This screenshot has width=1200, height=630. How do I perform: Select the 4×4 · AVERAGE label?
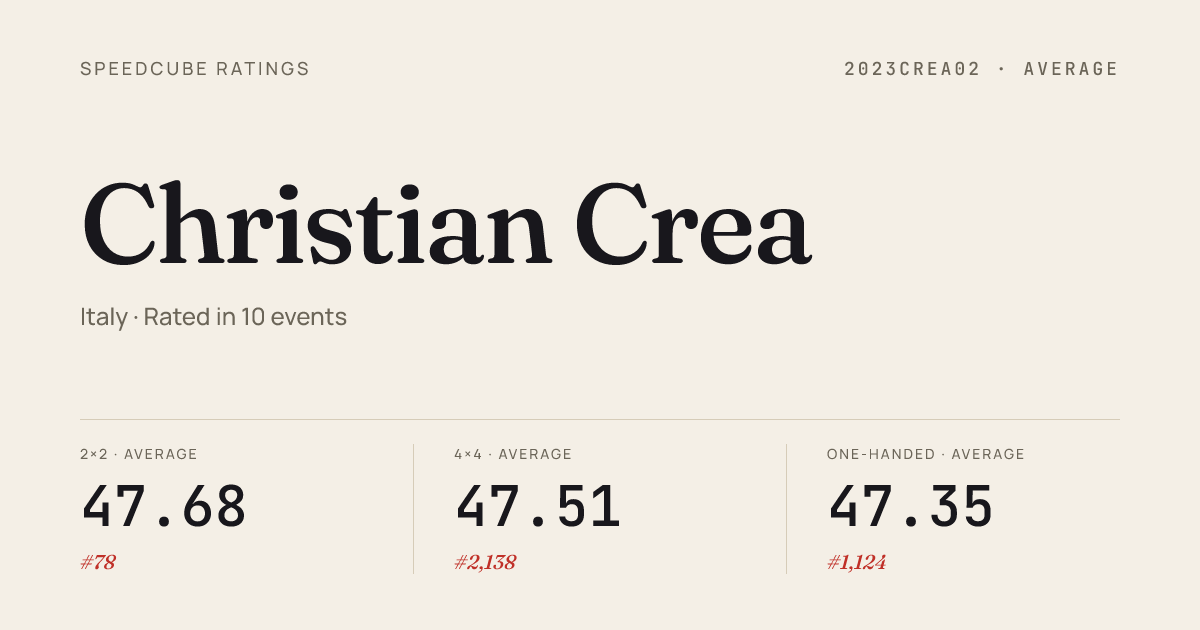pos(513,454)
